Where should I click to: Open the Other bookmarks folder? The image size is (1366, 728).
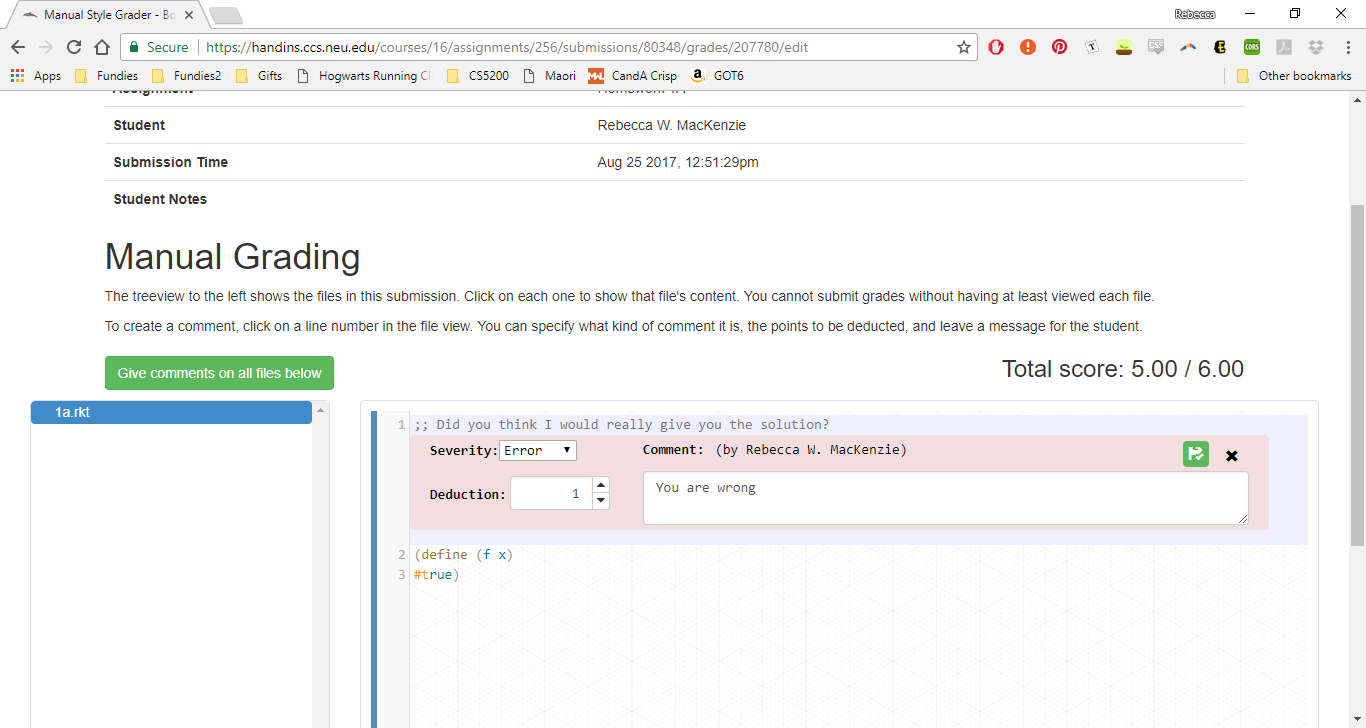click(x=1294, y=76)
